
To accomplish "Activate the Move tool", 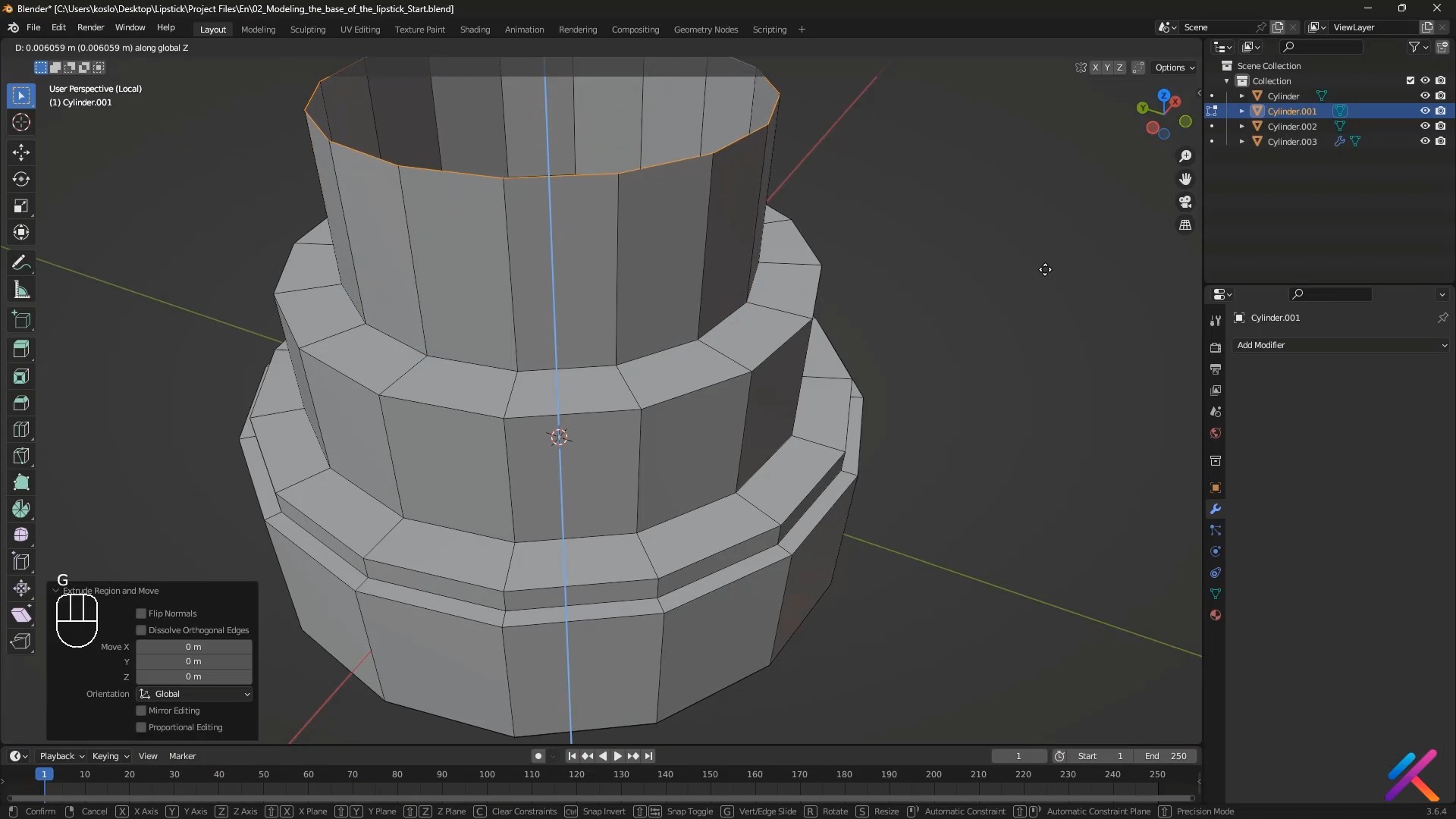I will pyautogui.click(x=21, y=152).
